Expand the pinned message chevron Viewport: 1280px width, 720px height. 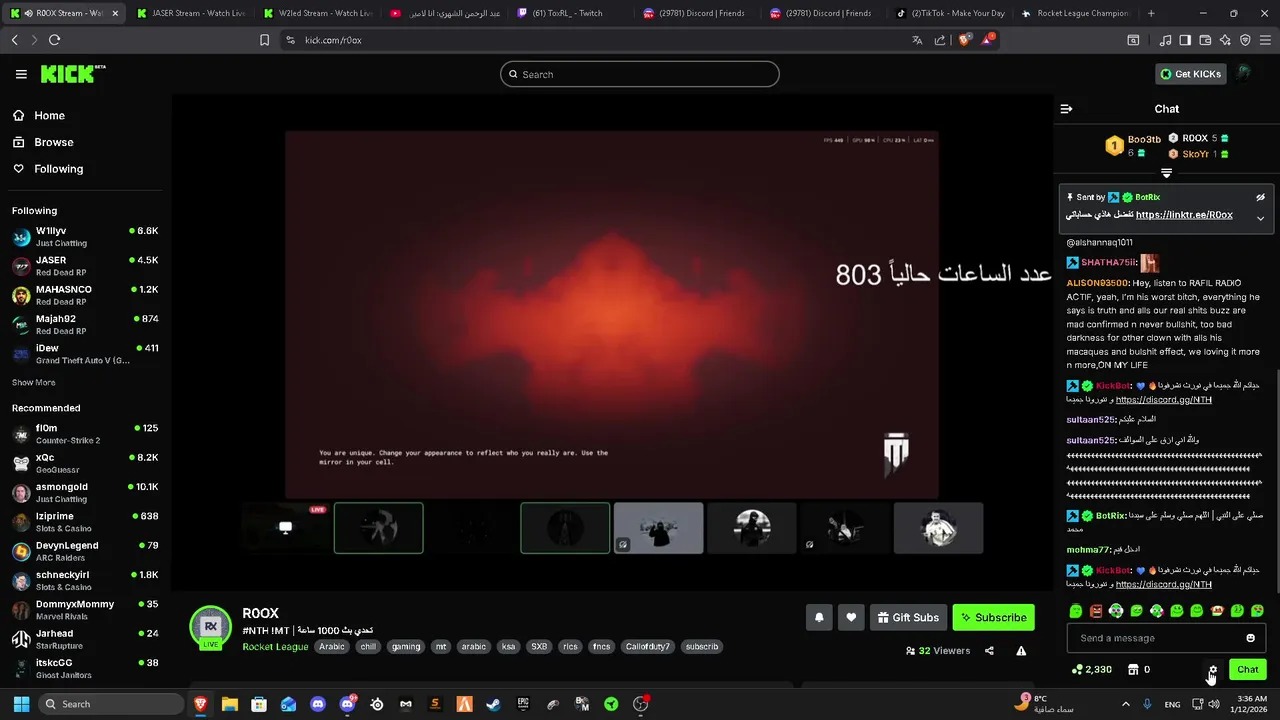click(1260, 218)
